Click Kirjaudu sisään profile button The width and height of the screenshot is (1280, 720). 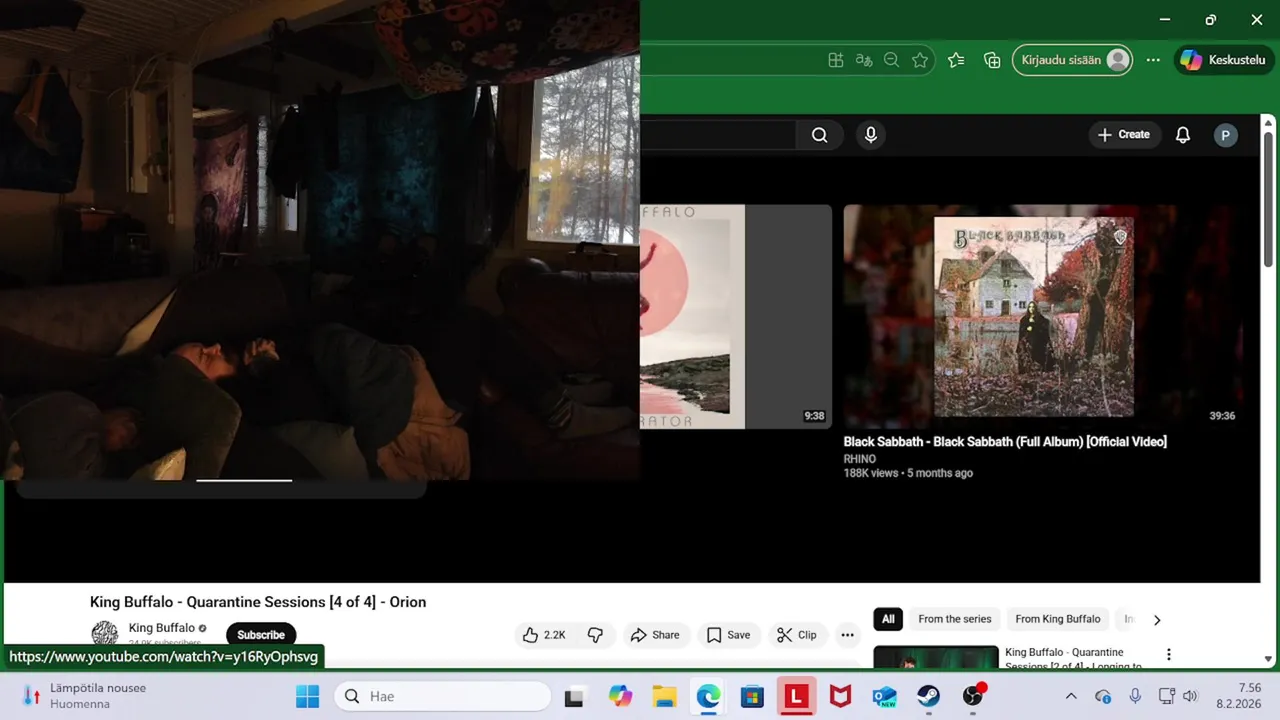pyautogui.click(x=1072, y=60)
